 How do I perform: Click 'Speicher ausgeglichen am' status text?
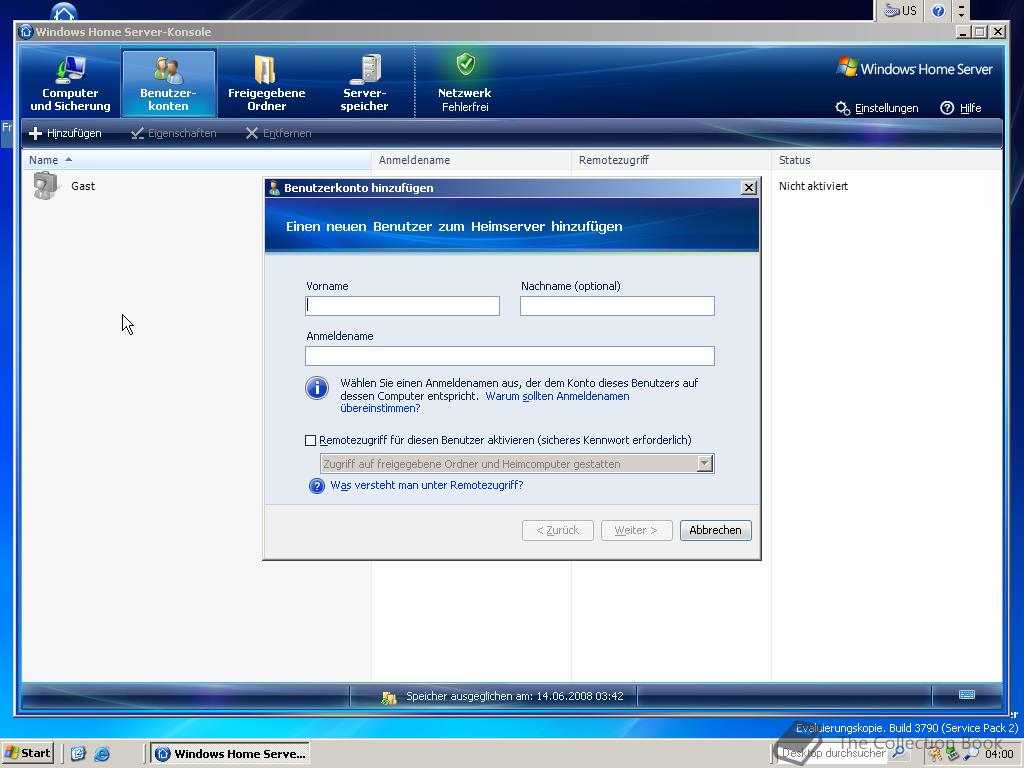[x=515, y=696]
